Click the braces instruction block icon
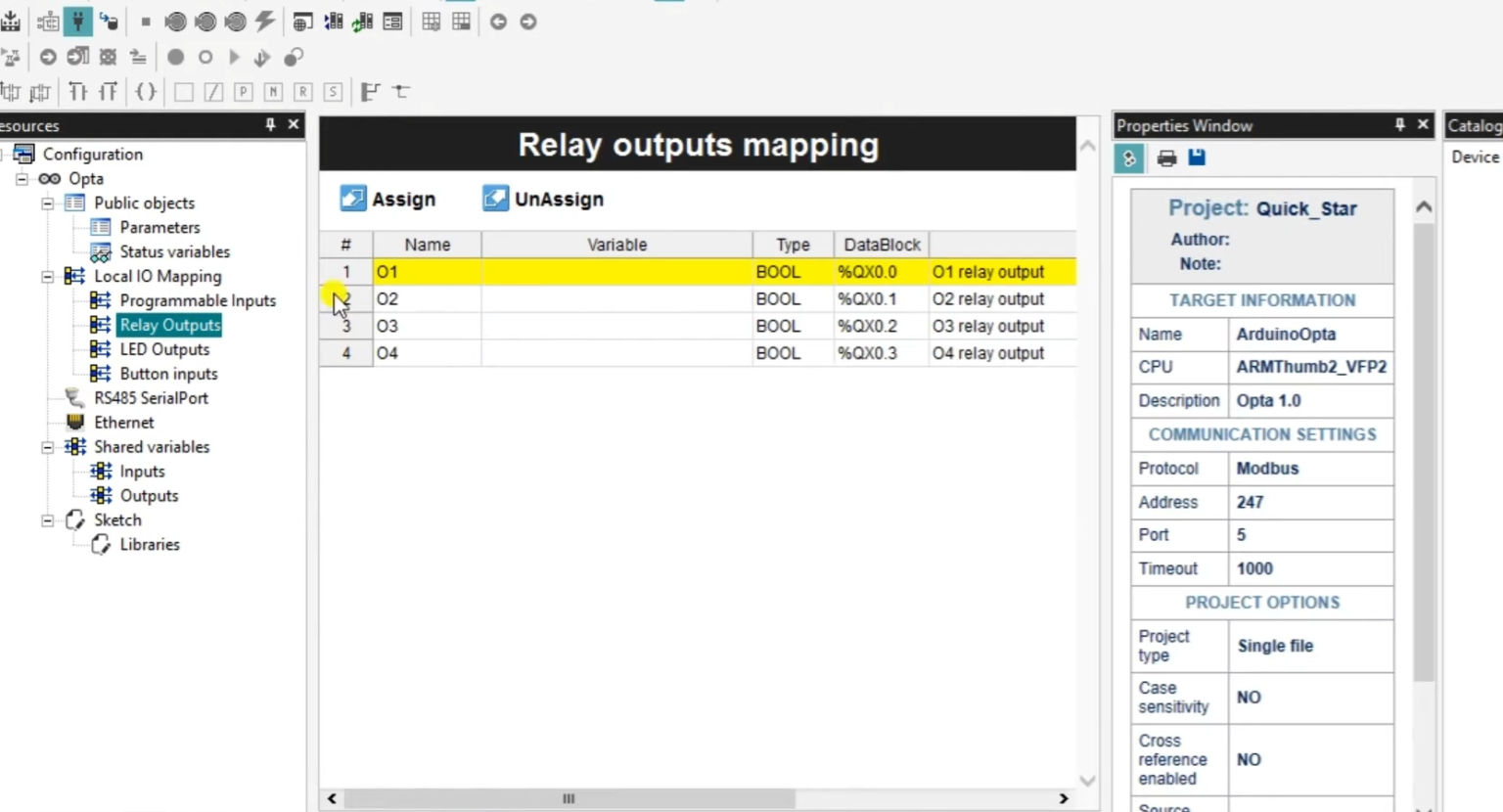 tap(145, 91)
